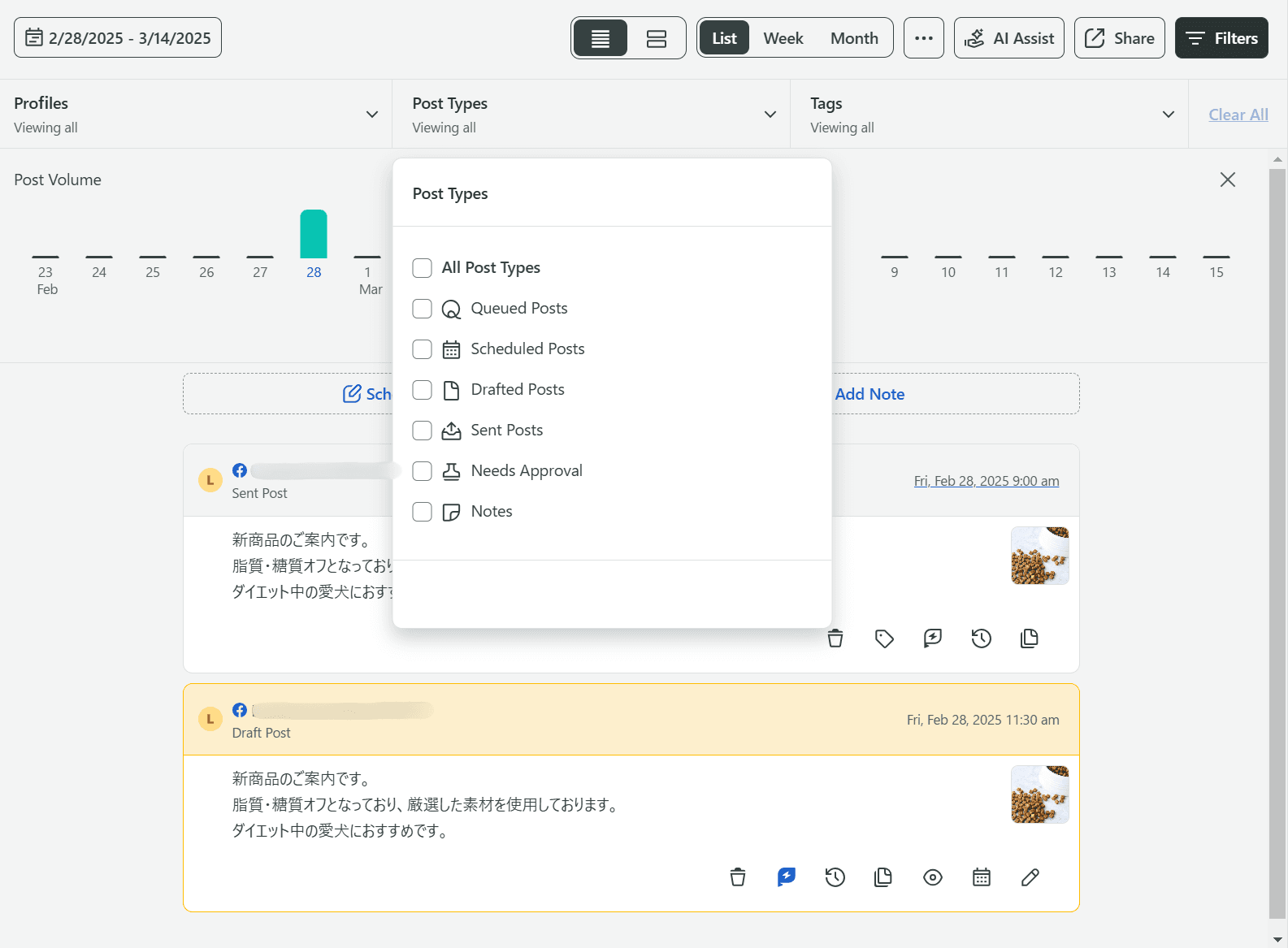
Task: Enable the Drafted Posts filter checkbox
Action: tap(422, 390)
